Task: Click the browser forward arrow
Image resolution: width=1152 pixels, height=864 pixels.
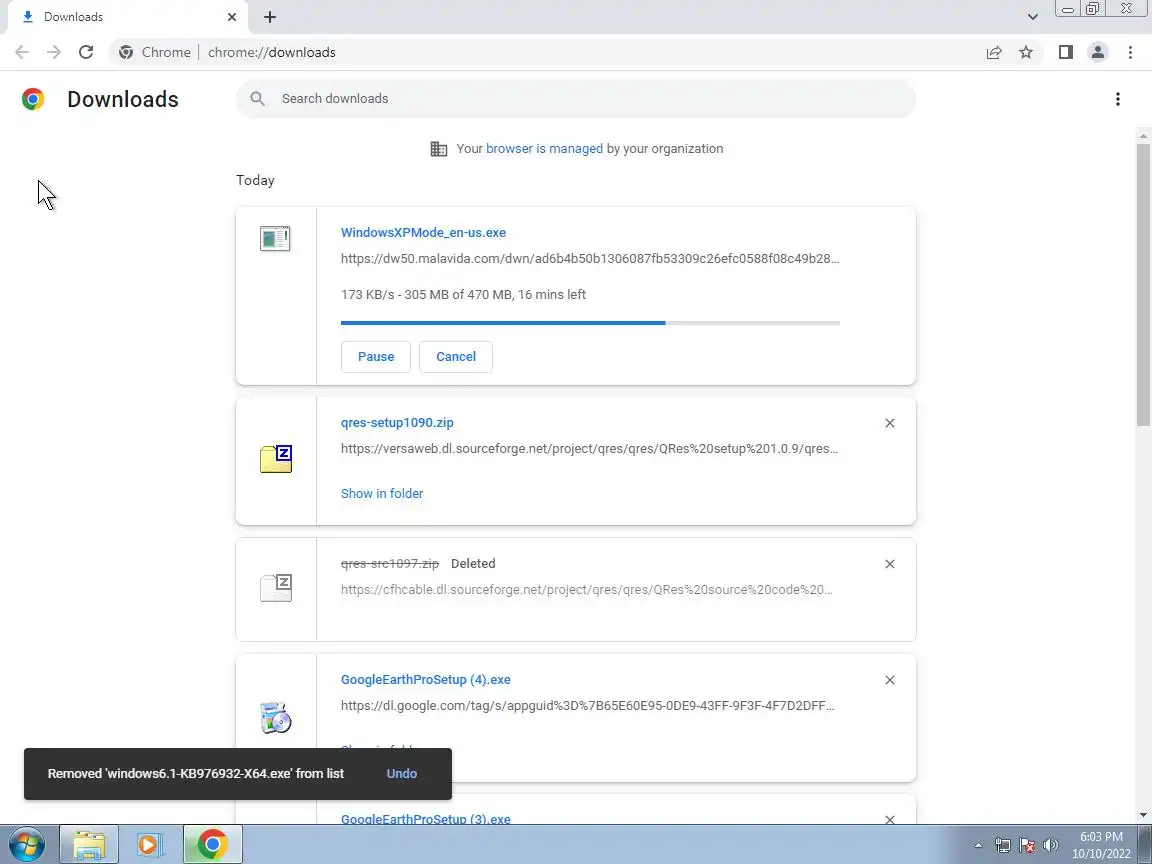Action: tap(54, 52)
